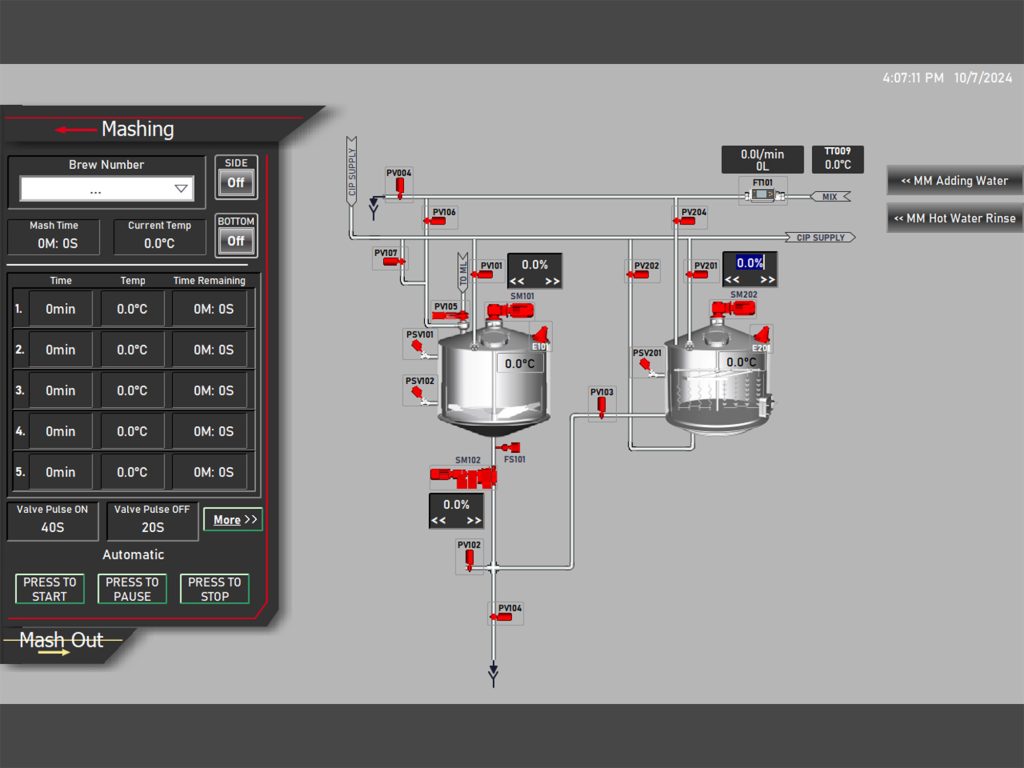This screenshot has height=768, width=1024.
Task: Click PRESS TO PAUSE button
Action: pyautogui.click(x=132, y=589)
